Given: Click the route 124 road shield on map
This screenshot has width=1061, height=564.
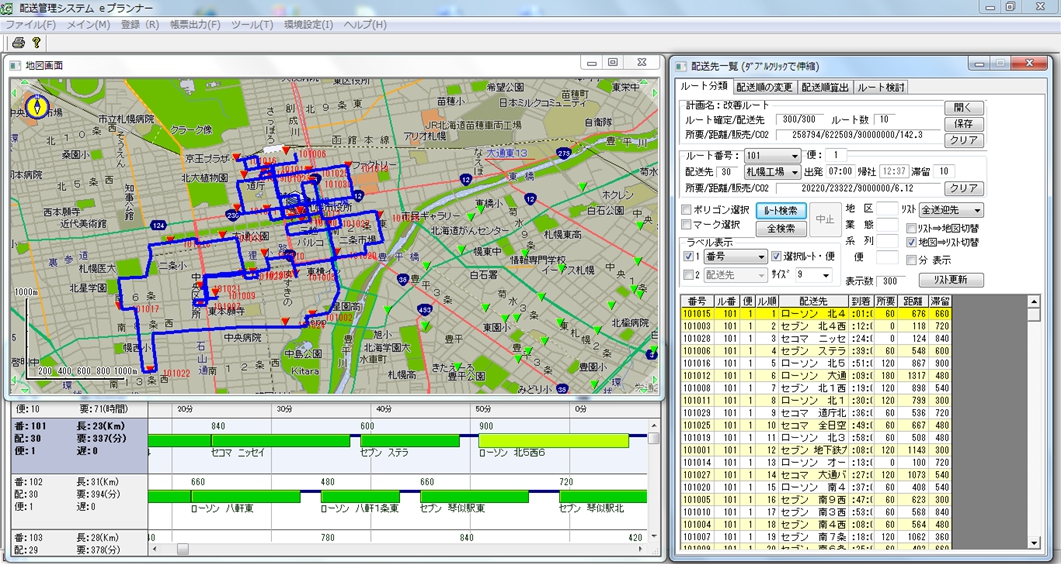Looking at the screenshot, I should point(158,225).
